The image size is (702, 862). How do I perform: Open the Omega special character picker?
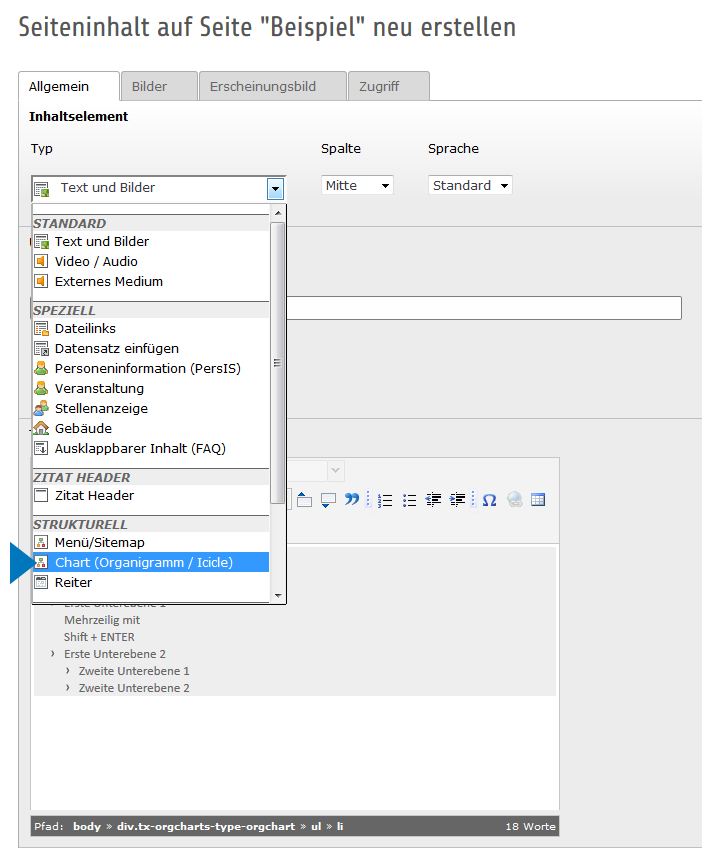click(489, 500)
